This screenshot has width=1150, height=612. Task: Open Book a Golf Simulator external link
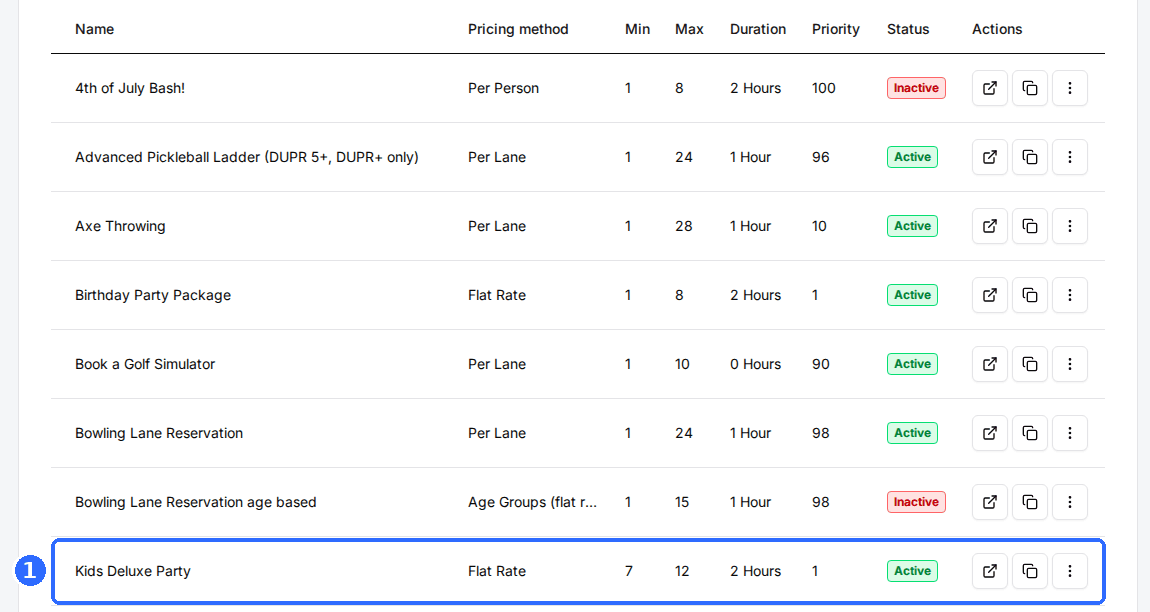(x=989, y=364)
